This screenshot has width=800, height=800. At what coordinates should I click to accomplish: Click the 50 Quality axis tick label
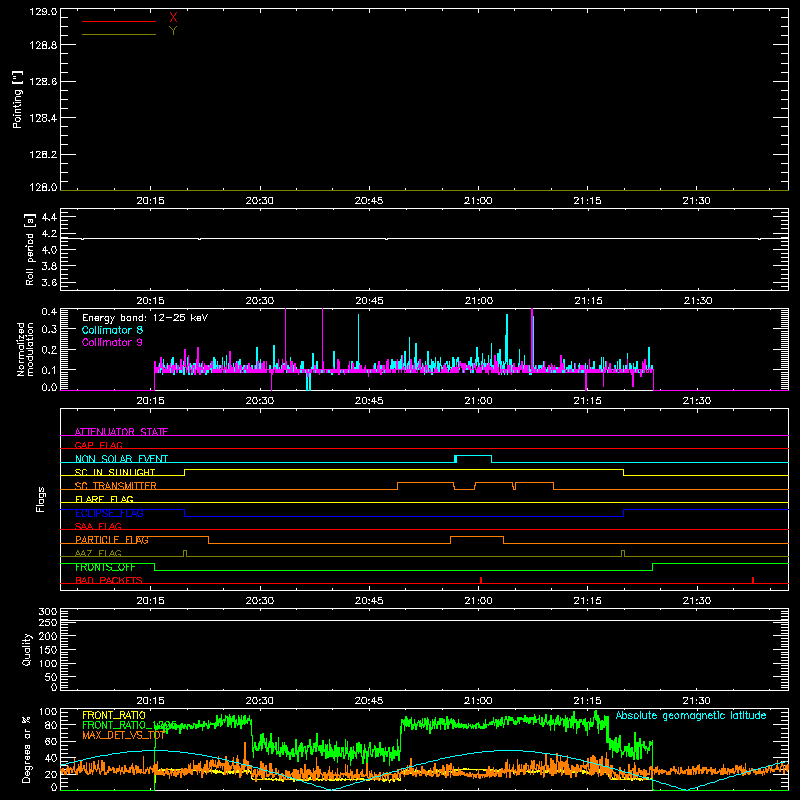(51, 677)
